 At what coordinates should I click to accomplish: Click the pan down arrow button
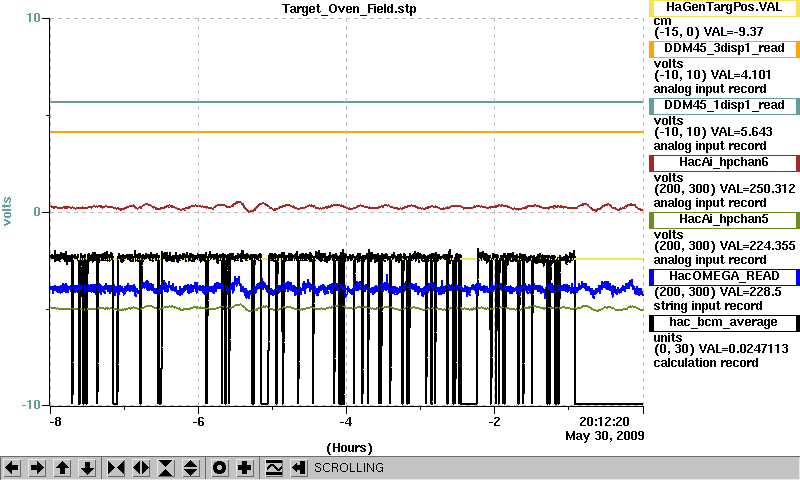(87, 468)
